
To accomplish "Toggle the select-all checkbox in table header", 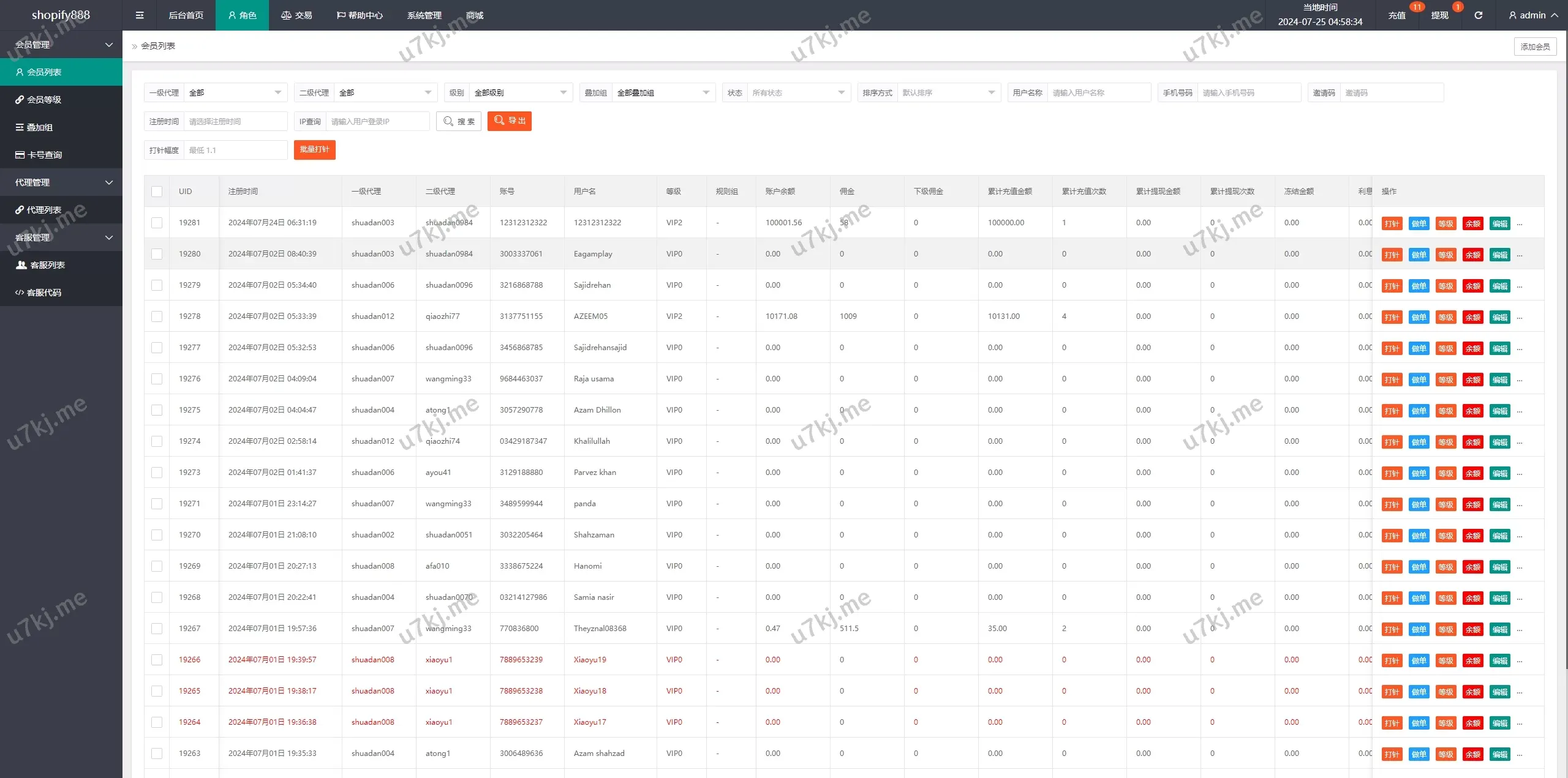I will [157, 192].
